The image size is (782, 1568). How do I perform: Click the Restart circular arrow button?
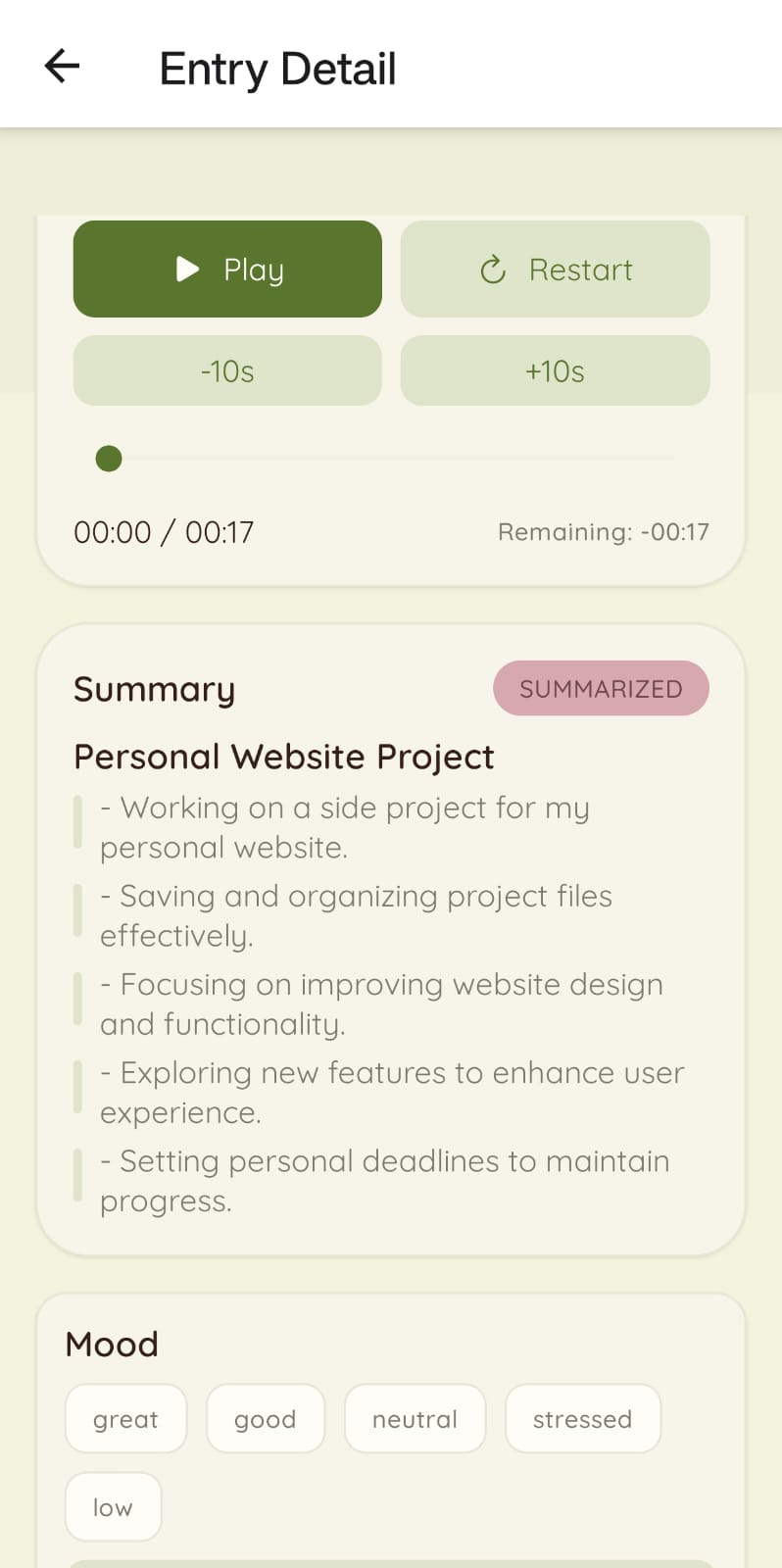point(555,269)
